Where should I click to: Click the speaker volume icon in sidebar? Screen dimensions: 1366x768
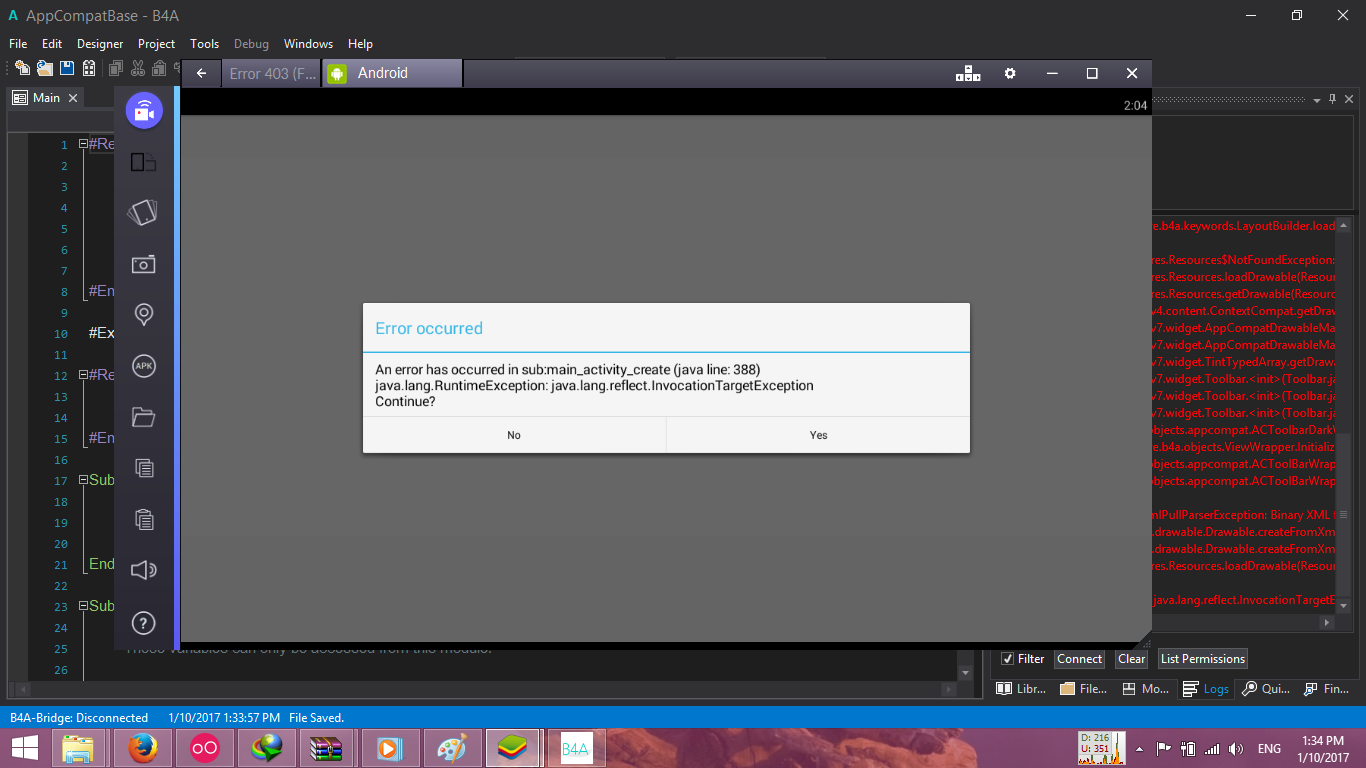pos(144,570)
